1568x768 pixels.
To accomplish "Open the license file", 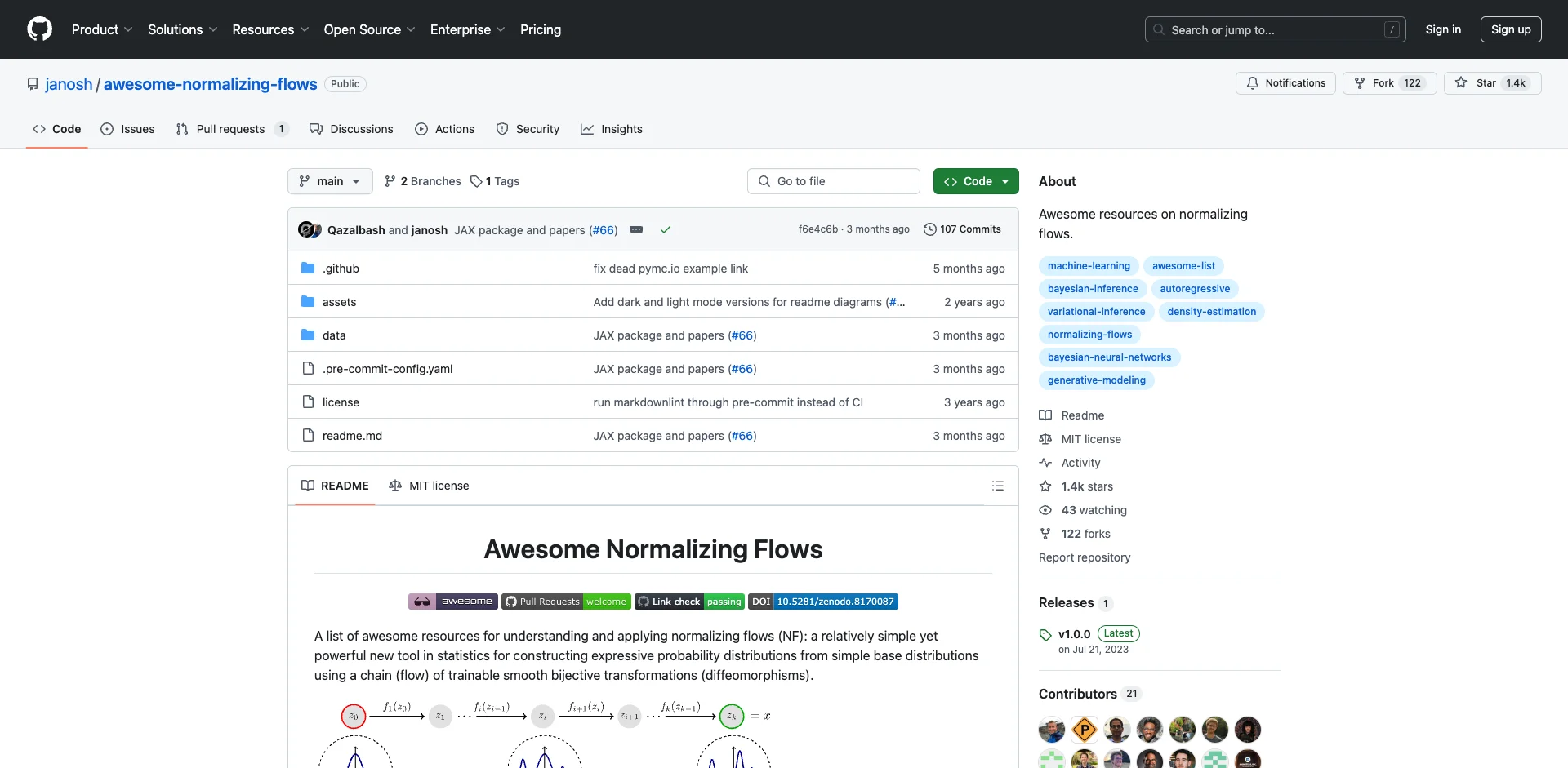I will click(x=341, y=402).
